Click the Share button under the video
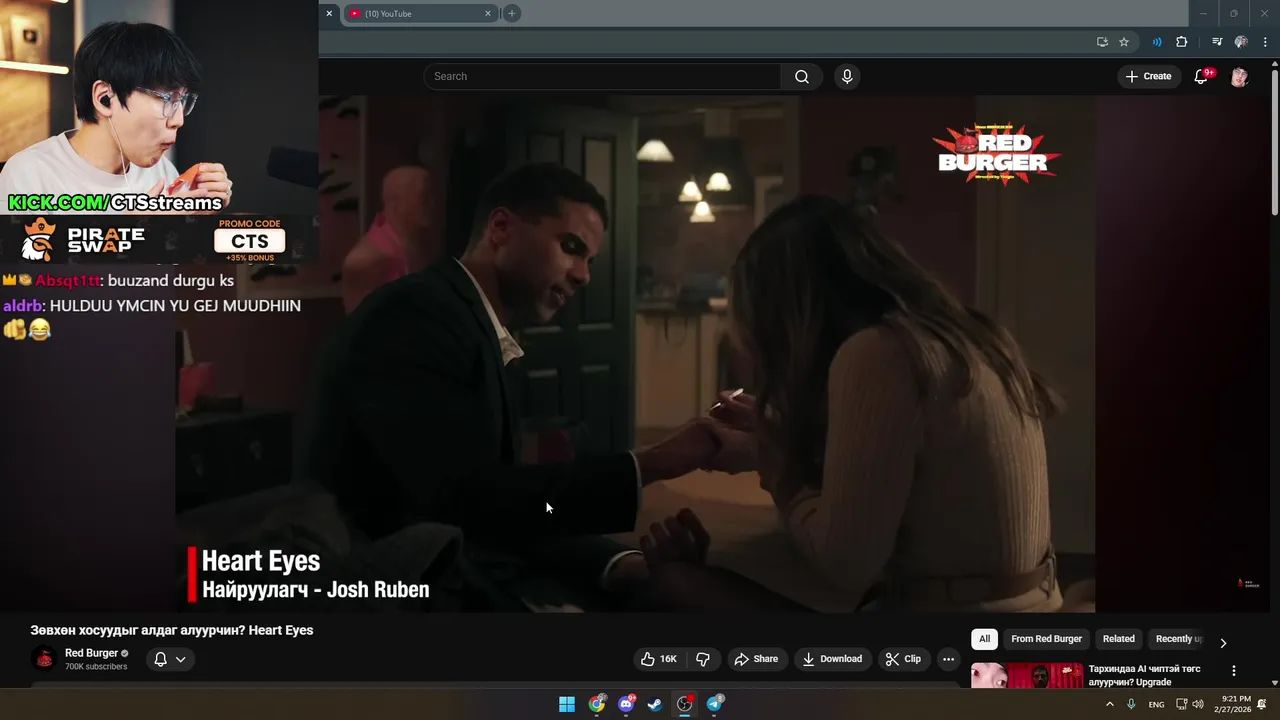 756,659
